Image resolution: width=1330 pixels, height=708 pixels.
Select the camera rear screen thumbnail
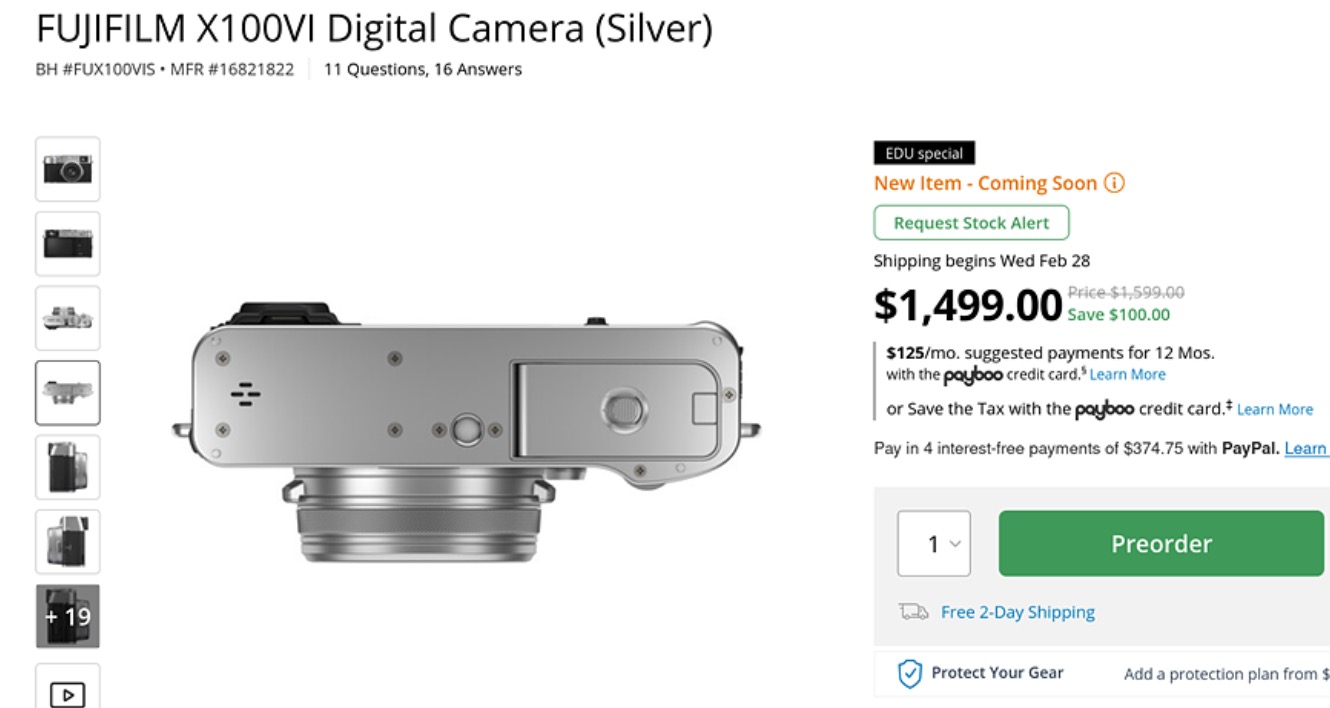coord(68,243)
